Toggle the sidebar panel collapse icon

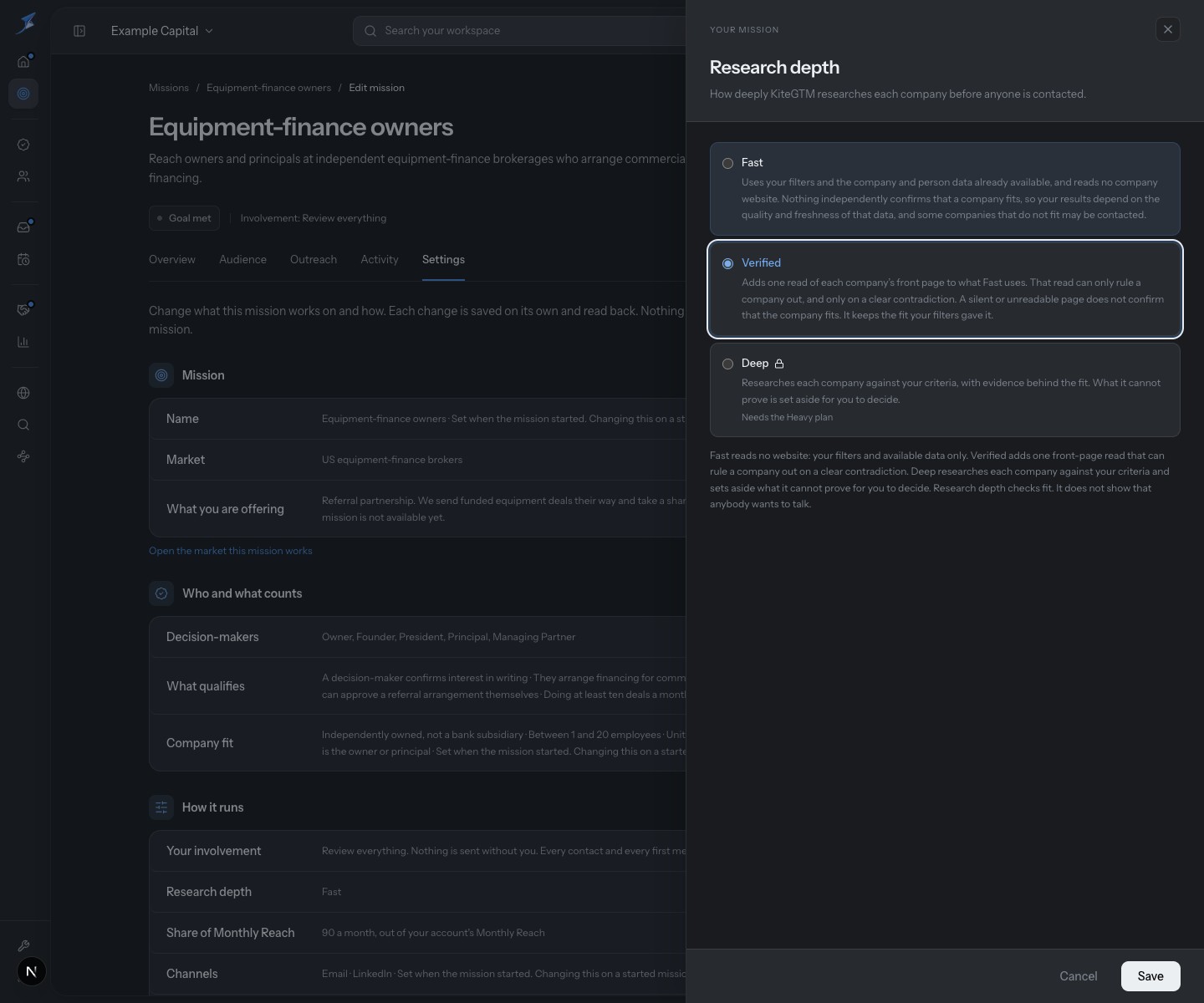tap(79, 31)
